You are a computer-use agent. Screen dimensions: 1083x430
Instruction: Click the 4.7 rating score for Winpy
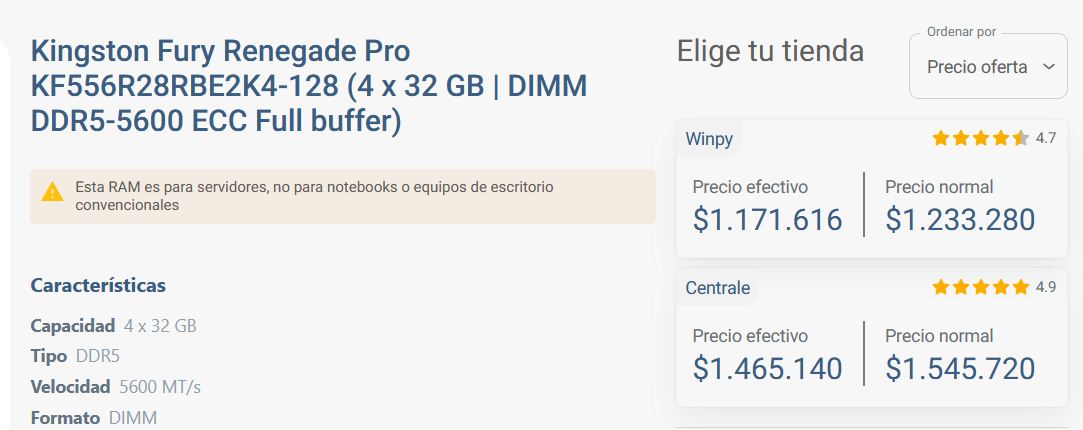1046,139
